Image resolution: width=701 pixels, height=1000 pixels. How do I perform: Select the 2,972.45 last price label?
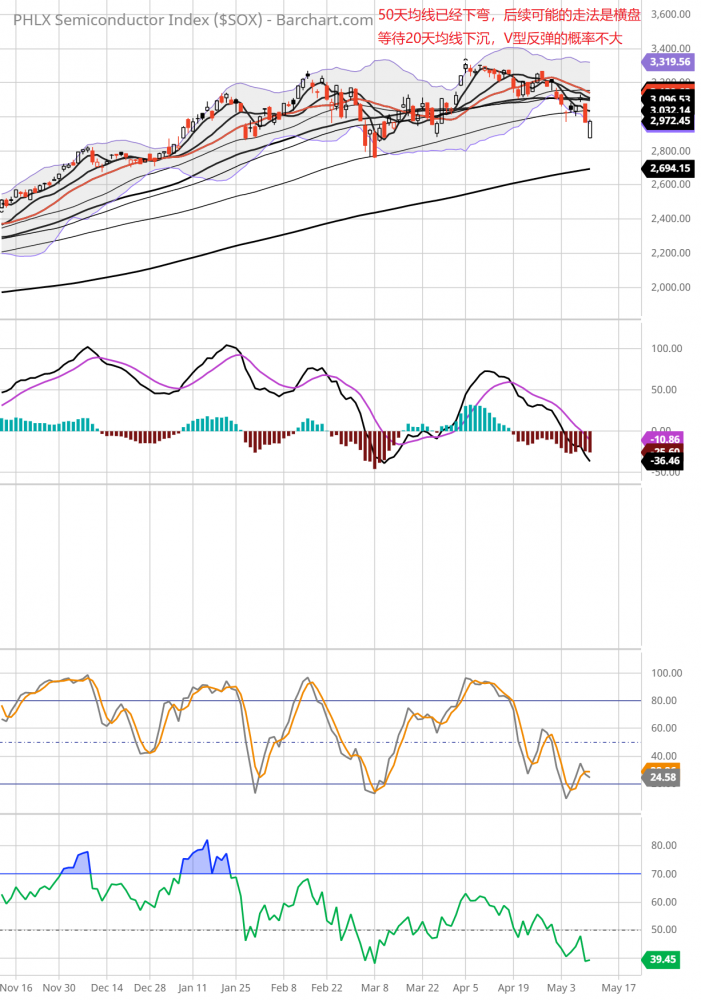[x=670, y=121]
